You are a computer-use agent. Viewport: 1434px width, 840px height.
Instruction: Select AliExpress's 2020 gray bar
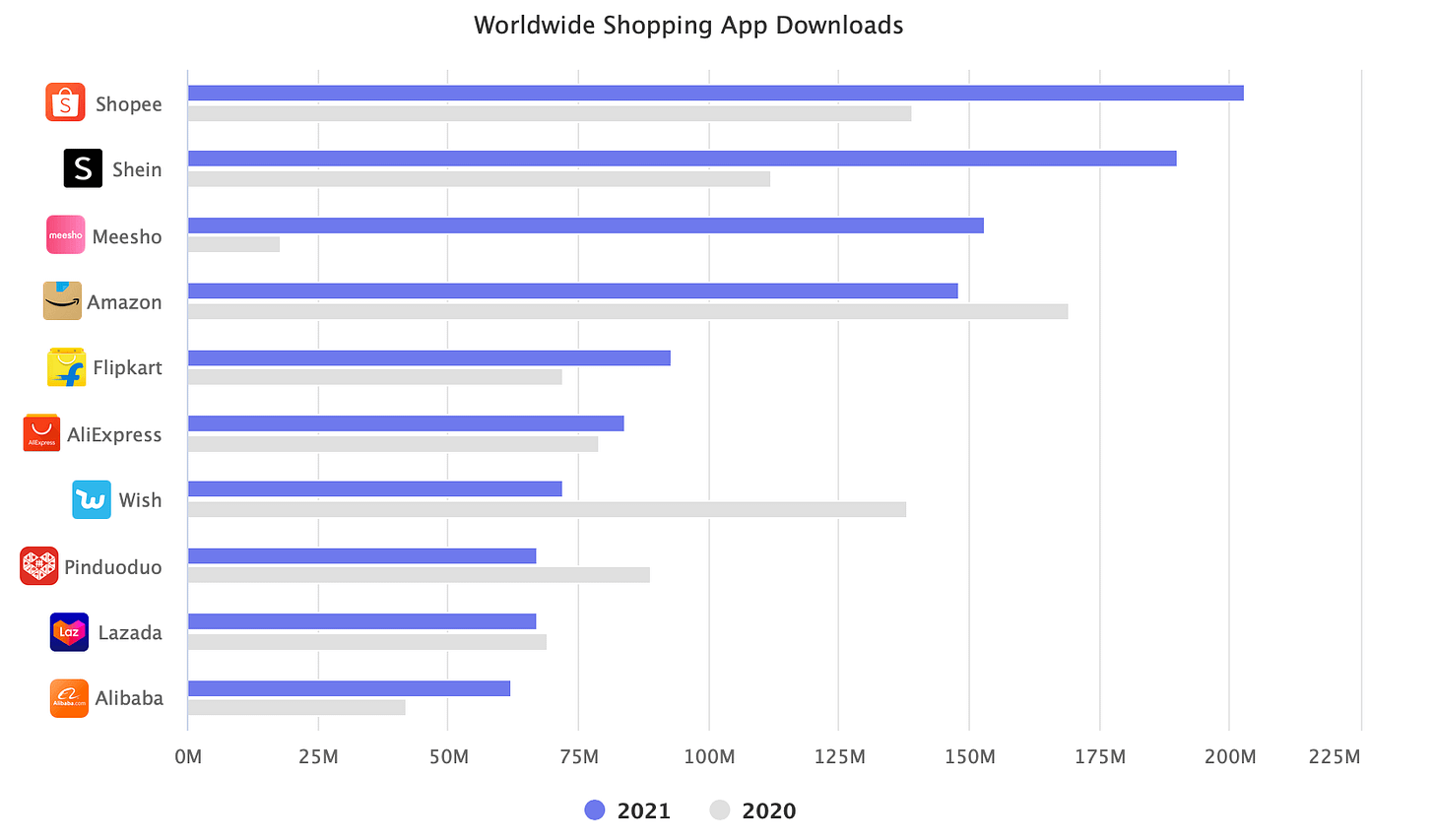coord(393,444)
